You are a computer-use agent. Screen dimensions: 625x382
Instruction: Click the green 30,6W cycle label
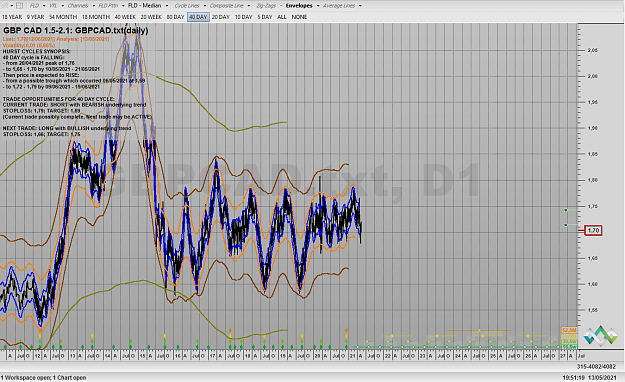[x=569, y=341]
